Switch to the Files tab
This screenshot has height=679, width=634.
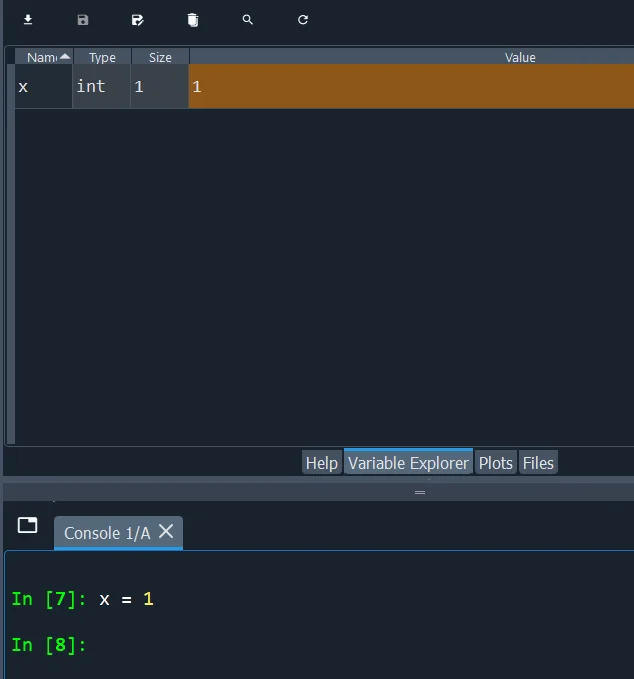[x=538, y=463]
